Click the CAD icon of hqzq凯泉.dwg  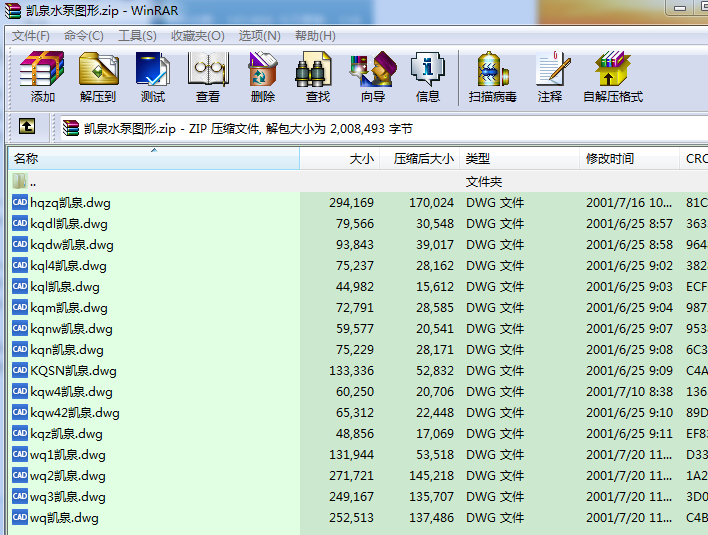pyautogui.click(x=20, y=202)
